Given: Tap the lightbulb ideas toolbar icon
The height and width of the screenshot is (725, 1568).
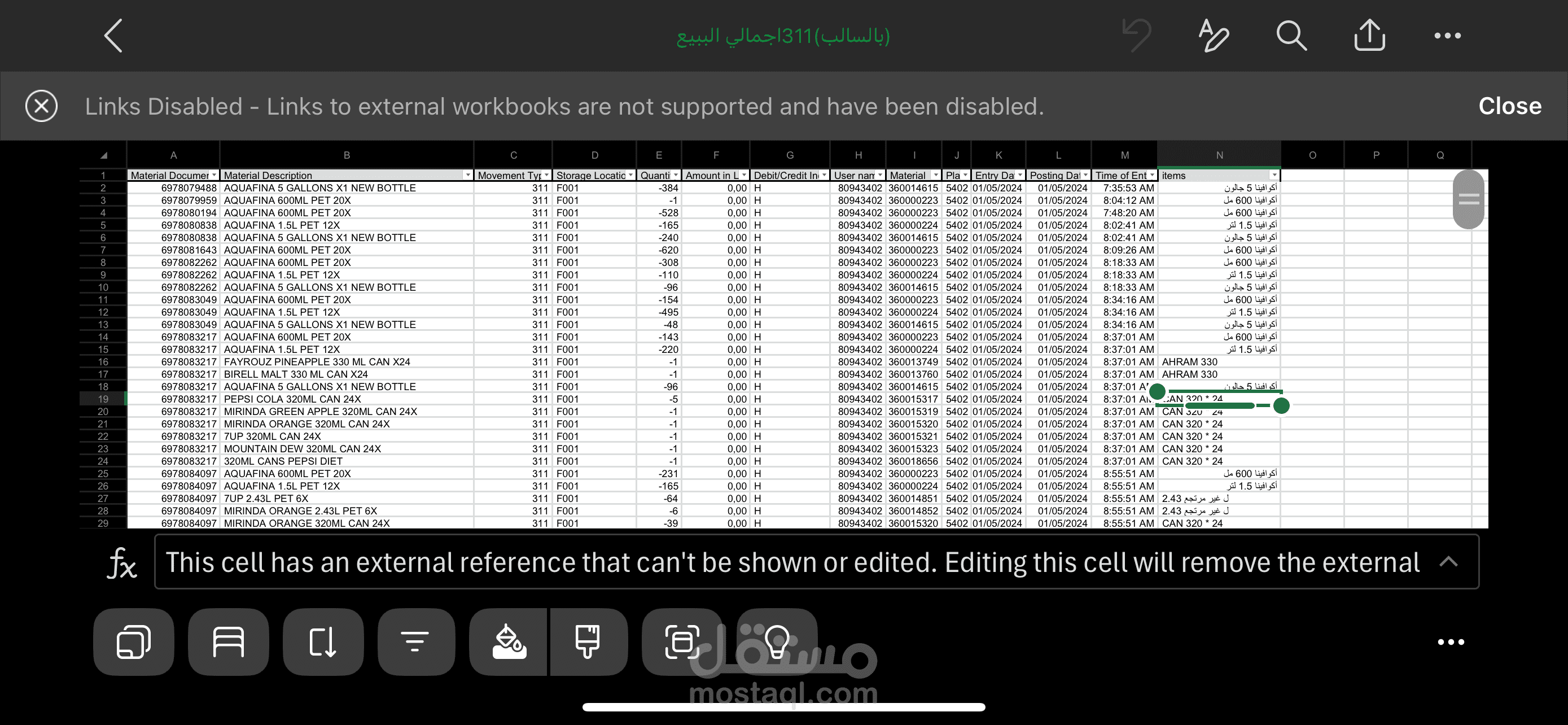Looking at the screenshot, I should click(777, 641).
